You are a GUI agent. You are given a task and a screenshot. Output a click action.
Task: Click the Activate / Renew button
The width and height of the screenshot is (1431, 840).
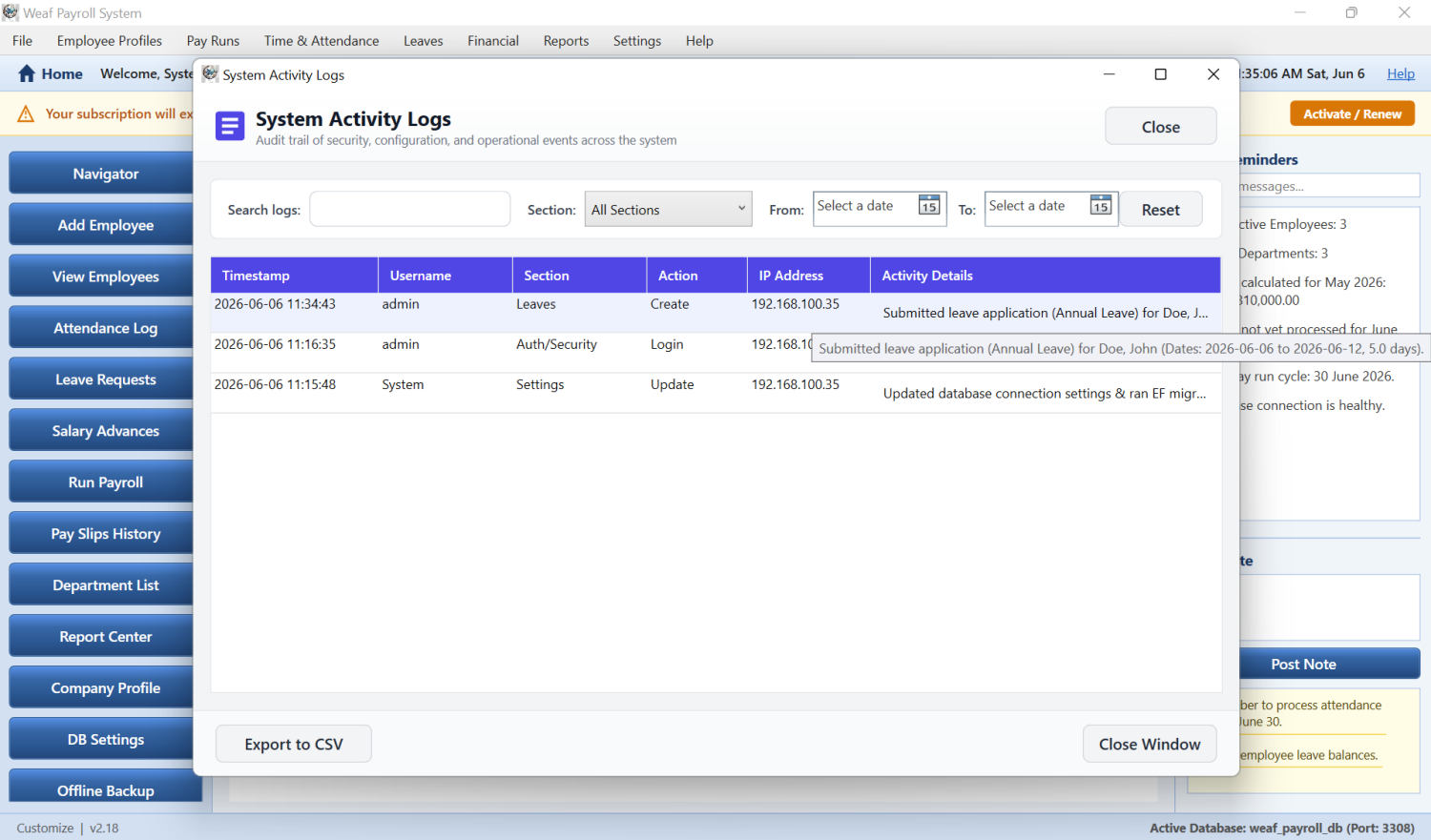pos(1352,113)
